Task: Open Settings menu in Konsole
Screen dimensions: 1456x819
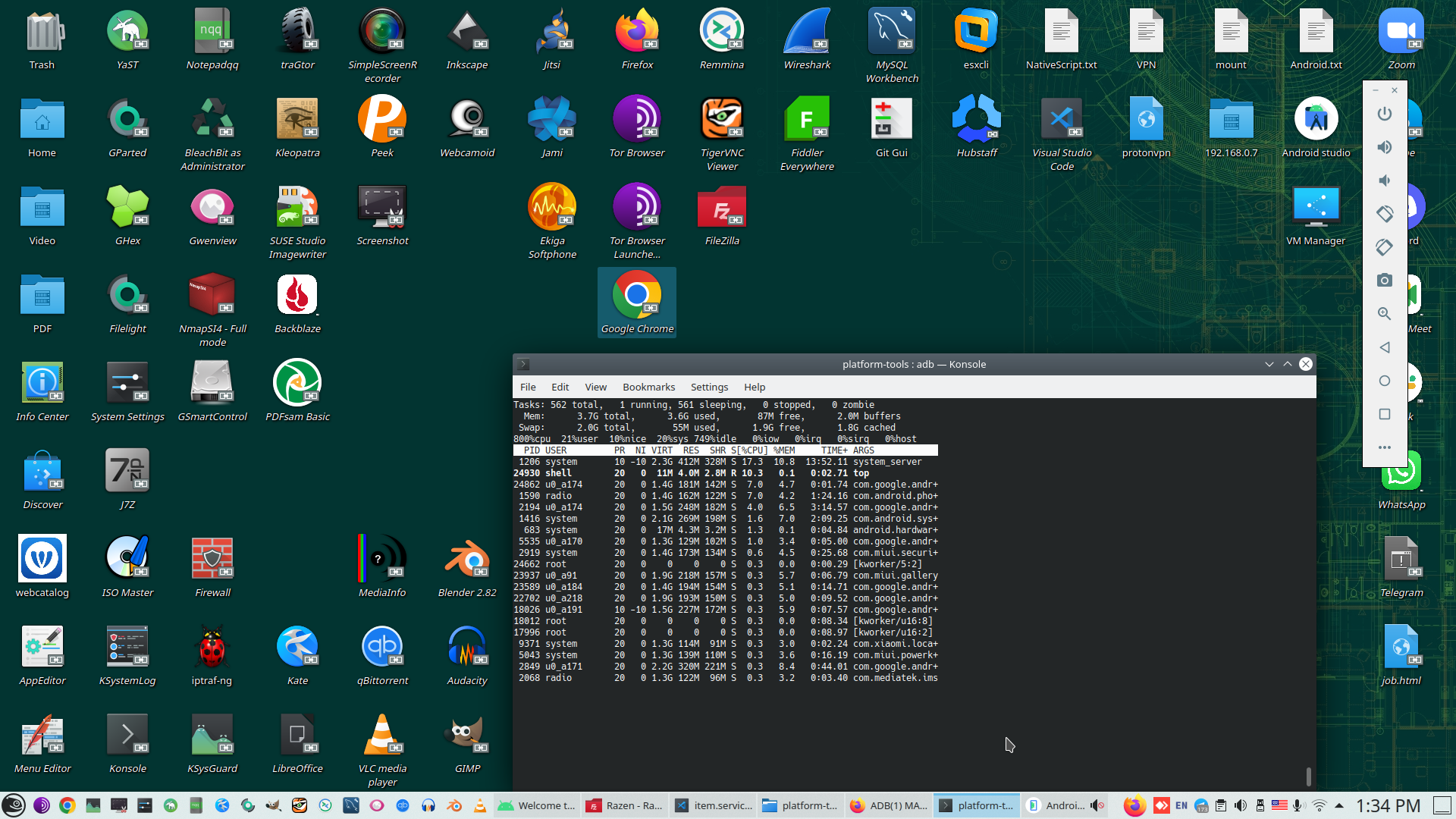Action: [x=709, y=387]
